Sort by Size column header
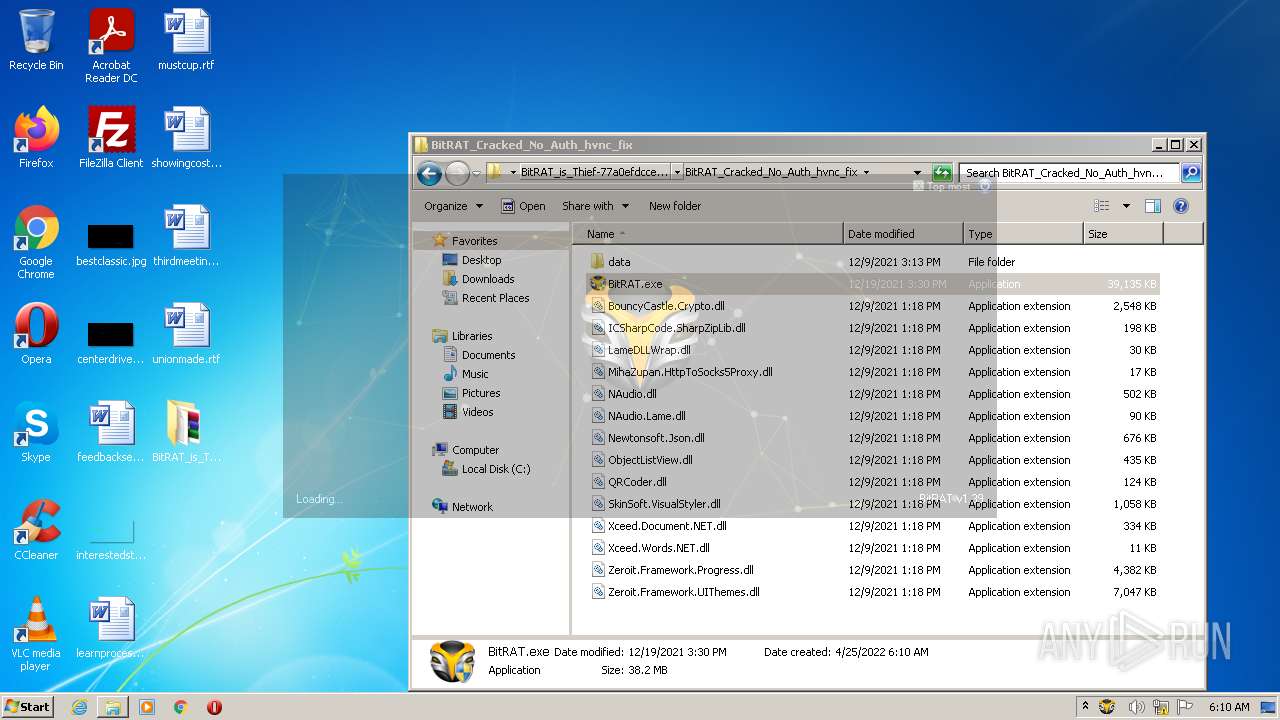Screen dimensions: 1280x720 [x=1123, y=234]
